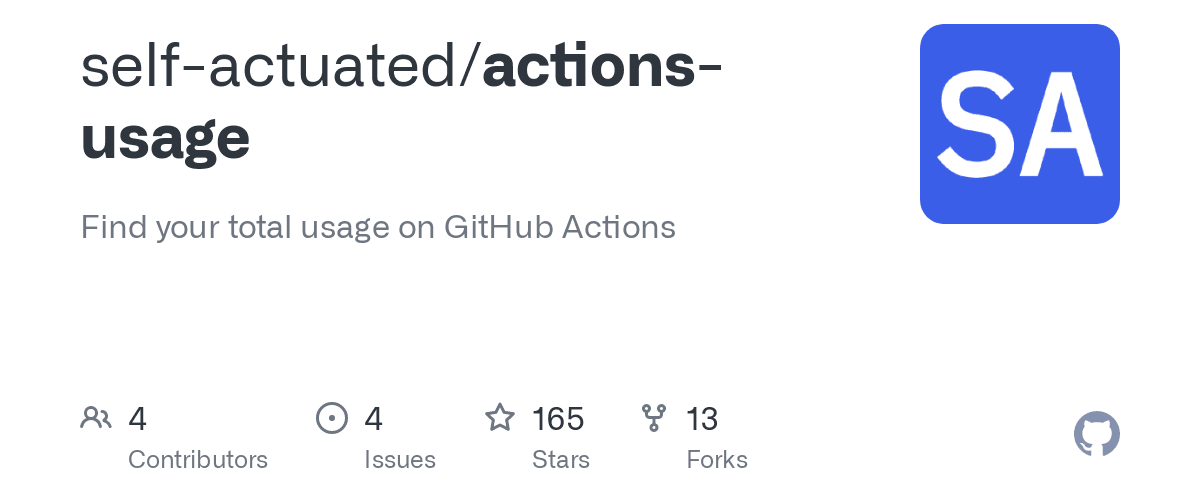Click the 13 fork count
Viewport: 1200px width, 488px height.
click(x=702, y=419)
